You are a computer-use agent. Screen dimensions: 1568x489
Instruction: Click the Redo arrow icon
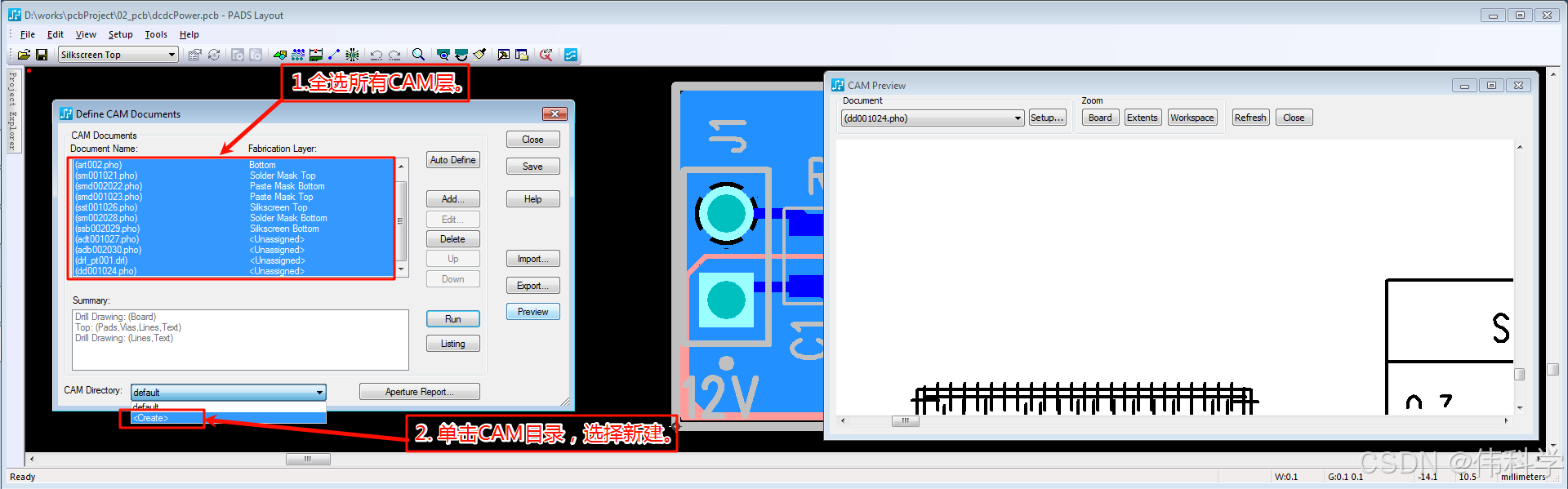pos(394,55)
